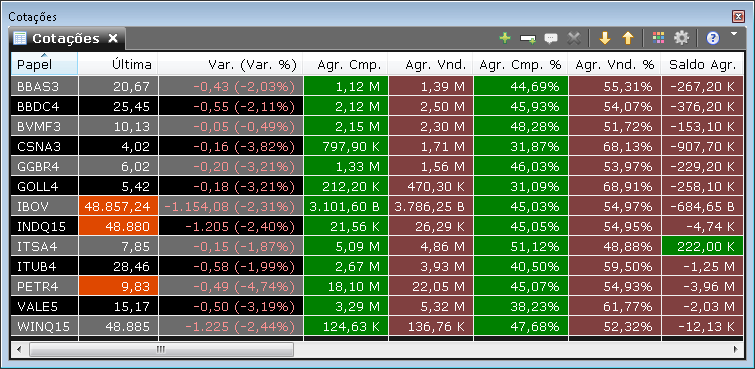This screenshot has height=369, width=755.
Task: Select the IBOV index row
Action: click(377, 207)
